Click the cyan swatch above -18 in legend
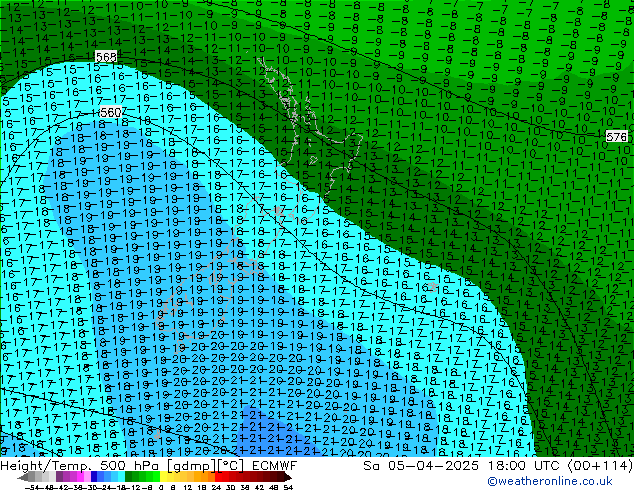Image resolution: width=634 pixels, height=490 pixels. click(x=122, y=476)
